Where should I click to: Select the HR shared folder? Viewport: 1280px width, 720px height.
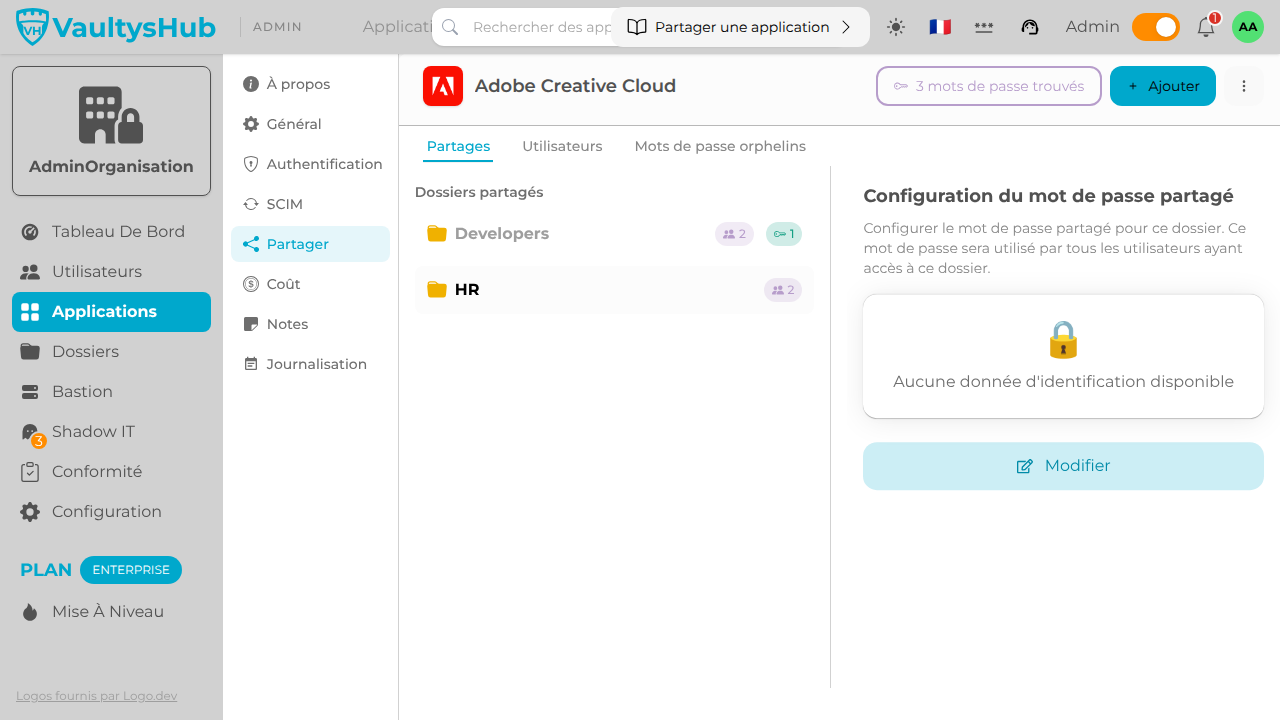coord(614,290)
